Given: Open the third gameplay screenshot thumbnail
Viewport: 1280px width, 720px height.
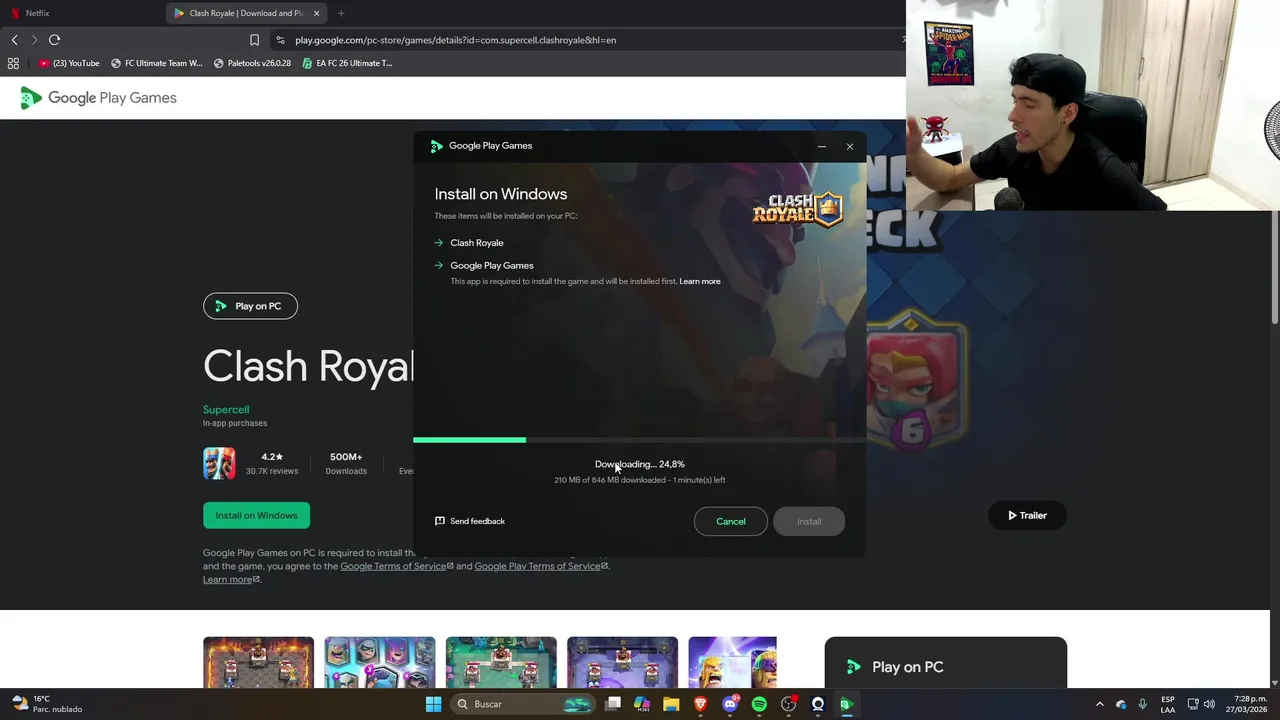Looking at the screenshot, I should [x=501, y=662].
